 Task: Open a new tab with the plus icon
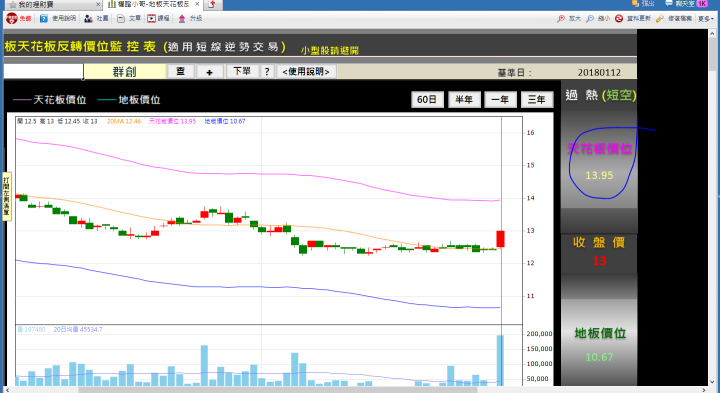pos(212,5)
